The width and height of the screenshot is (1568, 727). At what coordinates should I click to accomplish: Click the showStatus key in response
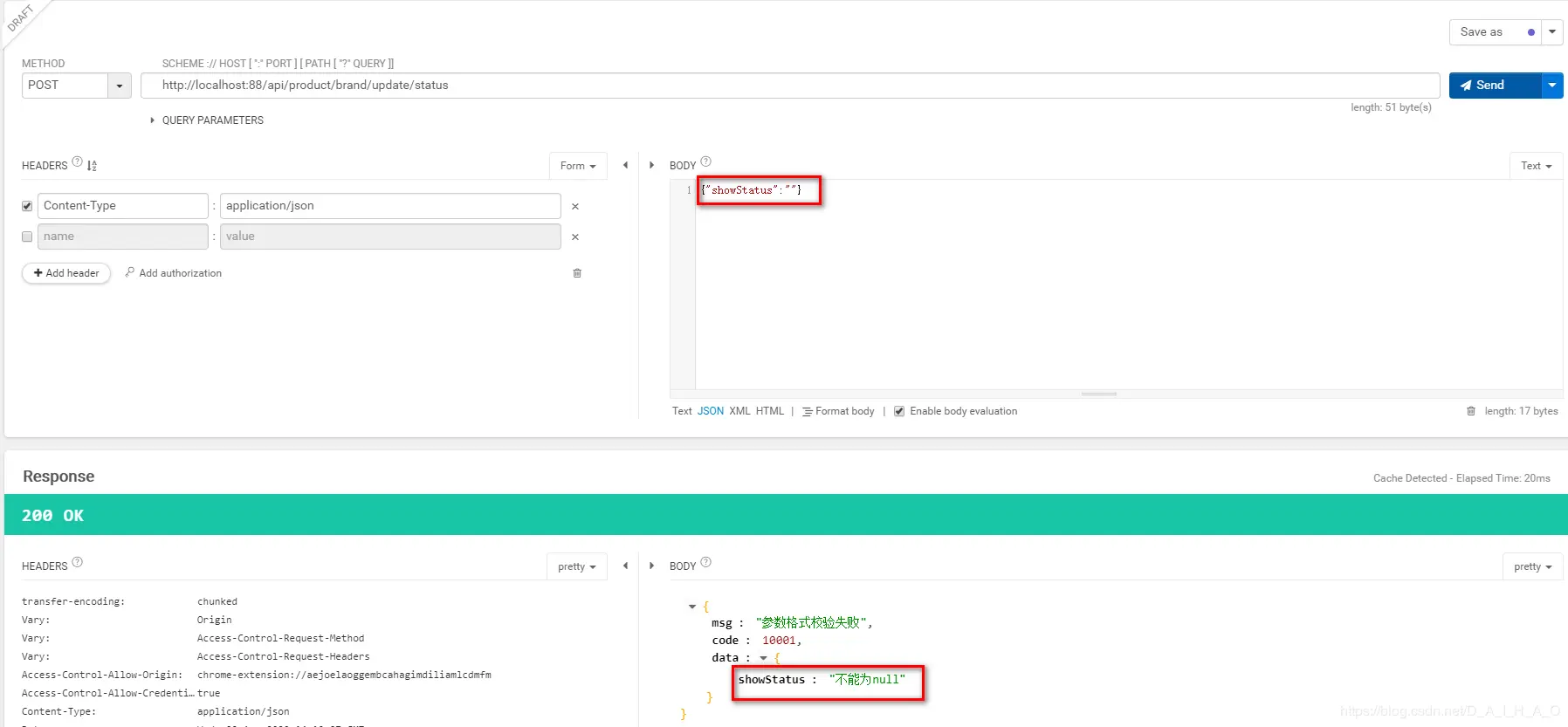click(772, 680)
